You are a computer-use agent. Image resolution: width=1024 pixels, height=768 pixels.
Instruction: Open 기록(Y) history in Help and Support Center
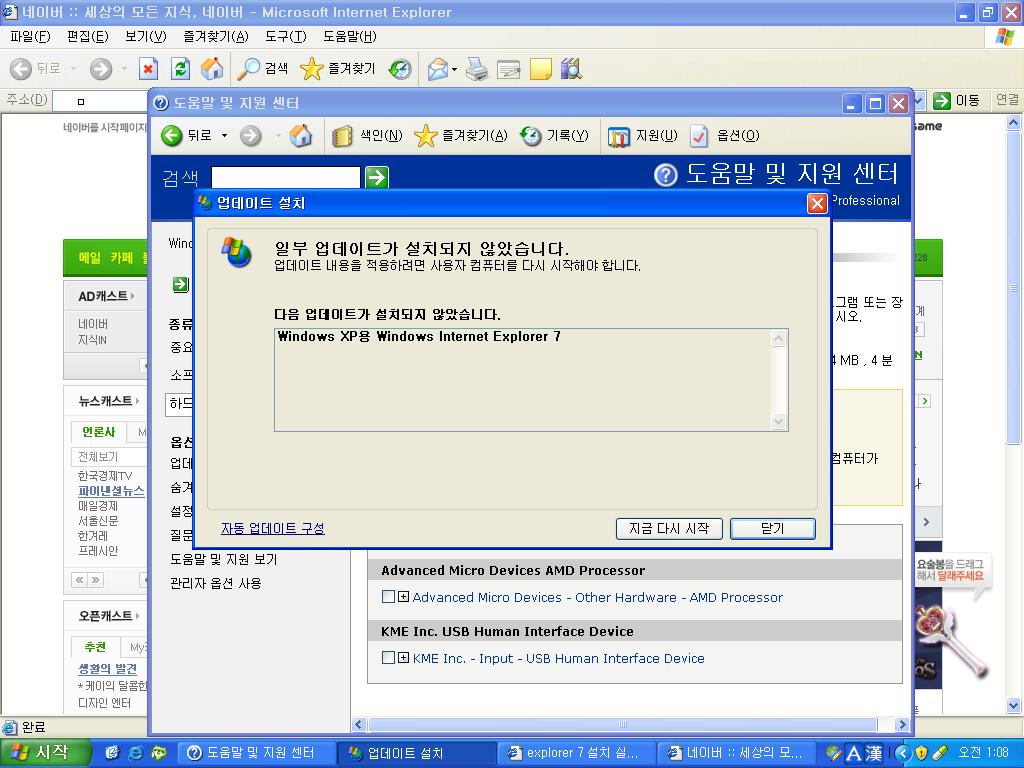[x=554, y=135]
